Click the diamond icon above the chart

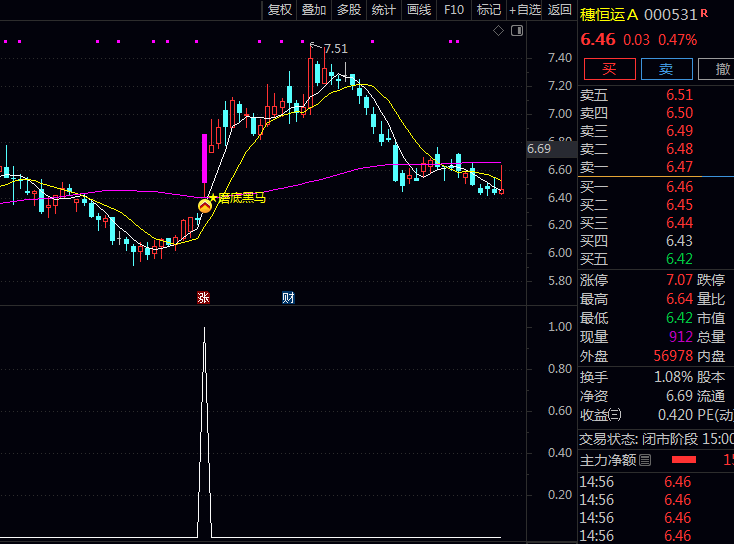click(x=499, y=31)
